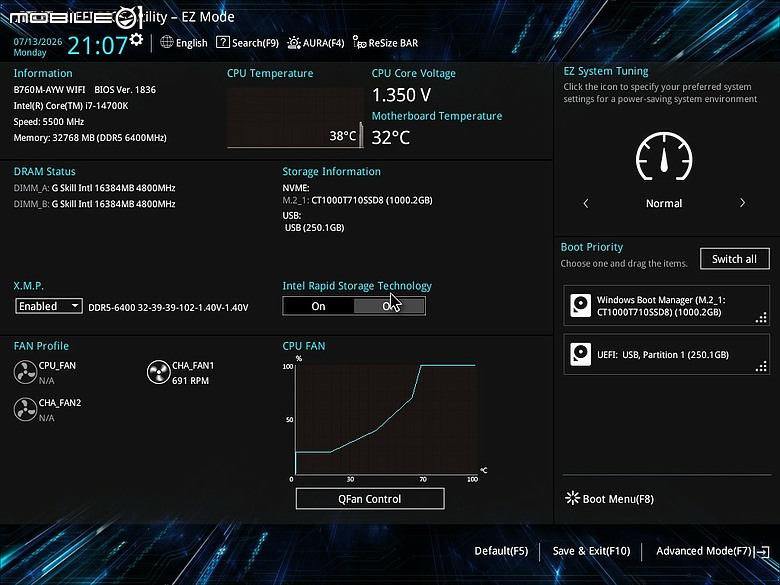Click the language globe icon

pos(167,42)
